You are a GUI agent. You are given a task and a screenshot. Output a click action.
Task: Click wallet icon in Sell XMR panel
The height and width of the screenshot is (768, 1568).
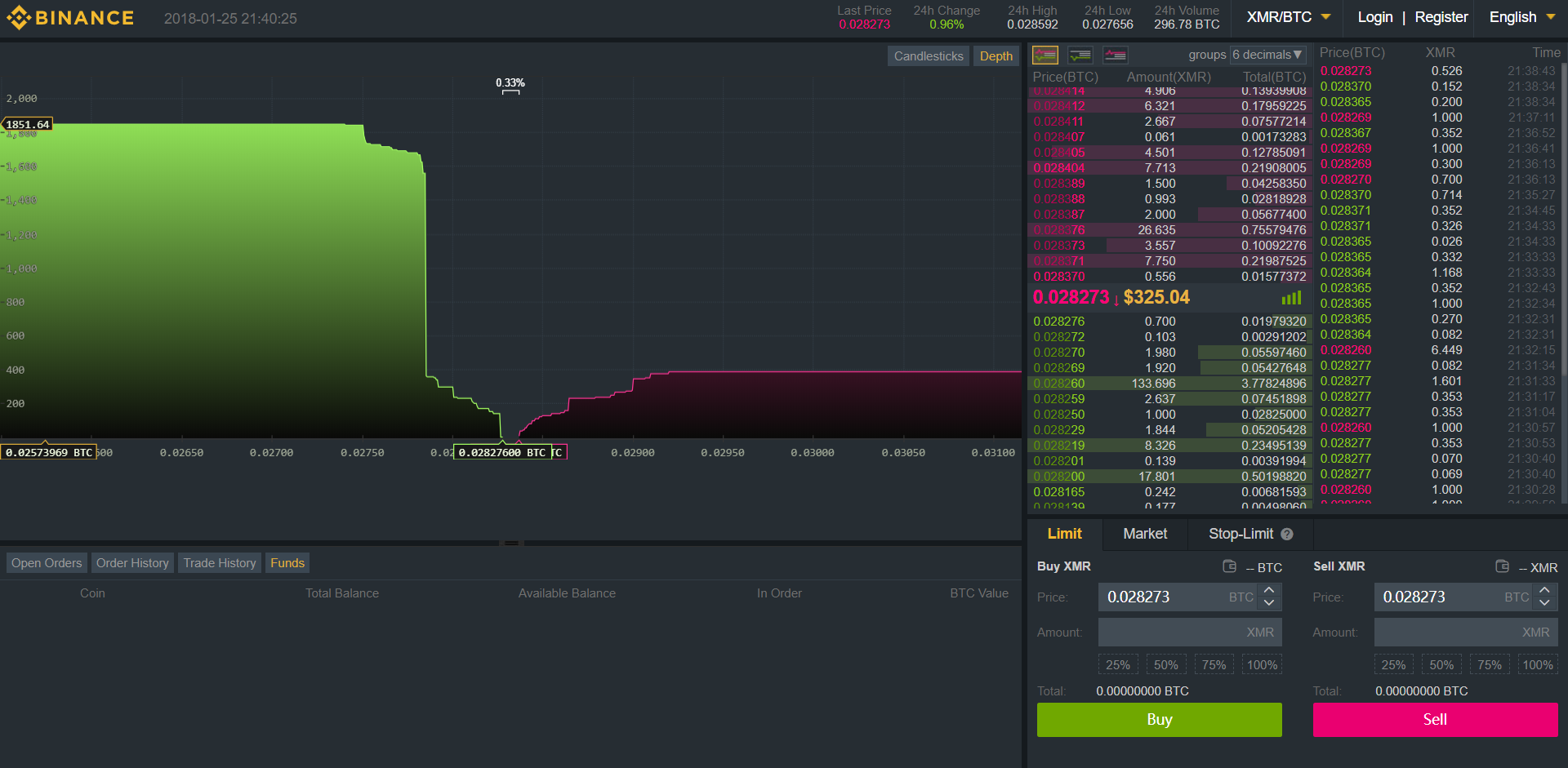(1502, 566)
